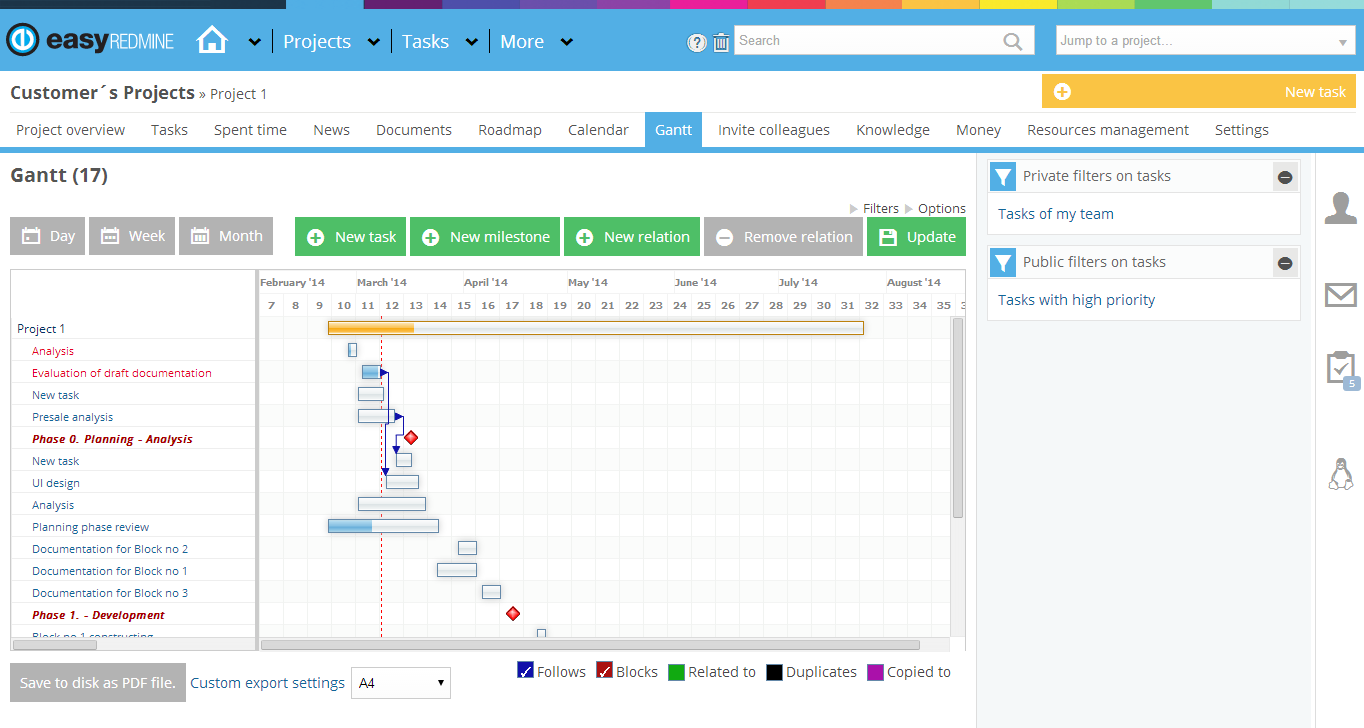This screenshot has width=1364, height=728.
Task: Open the Spent time tab
Action: click(250, 130)
